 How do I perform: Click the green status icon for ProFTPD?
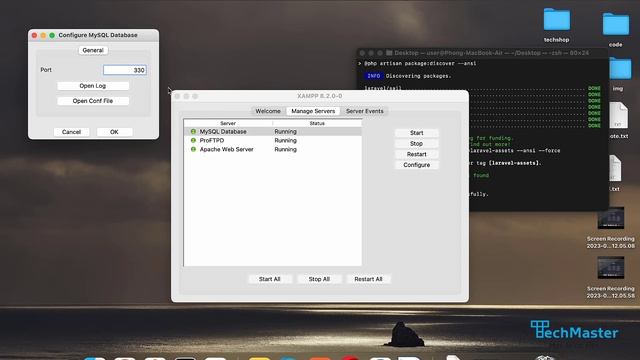(193, 140)
